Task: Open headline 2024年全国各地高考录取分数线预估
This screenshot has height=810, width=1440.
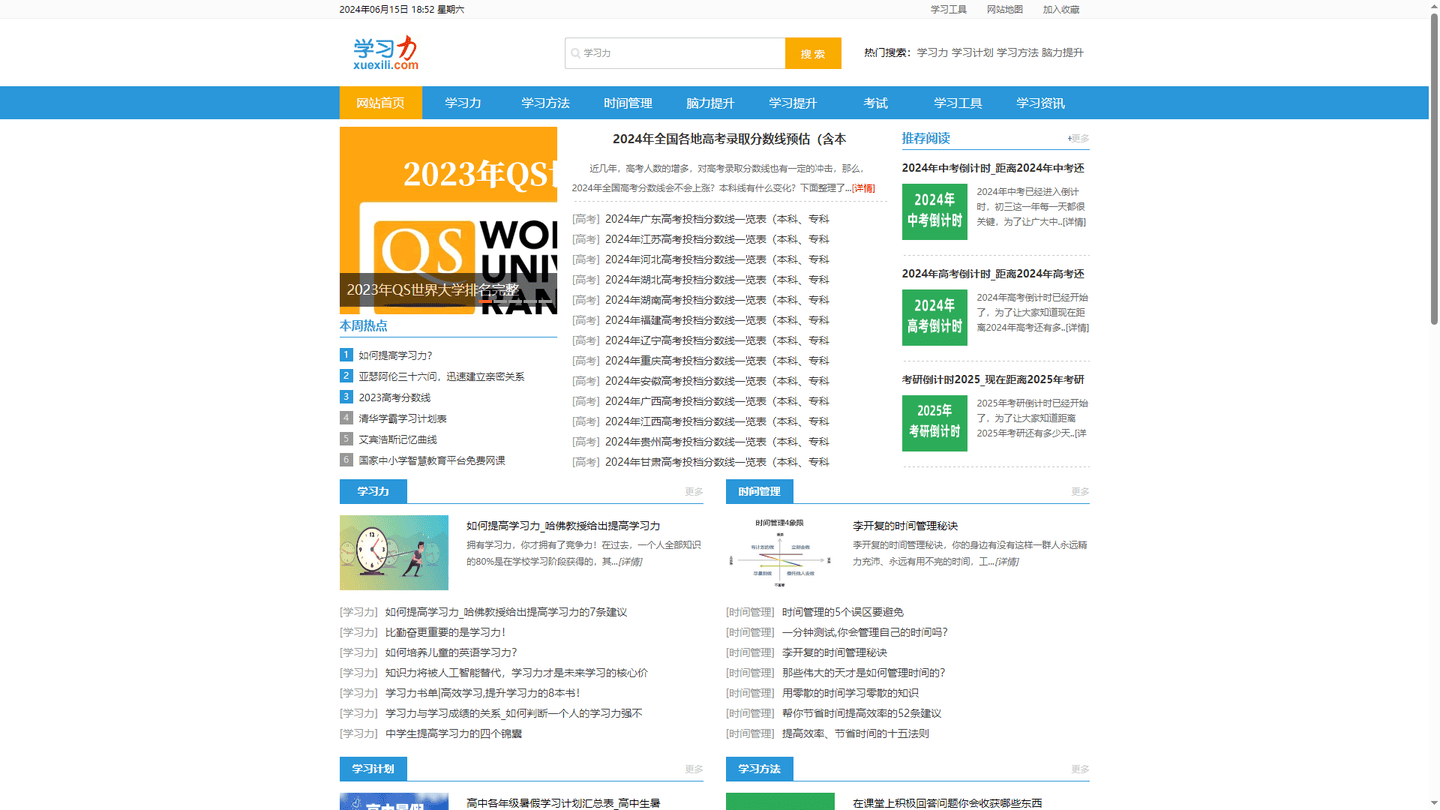Action: click(729, 139)
